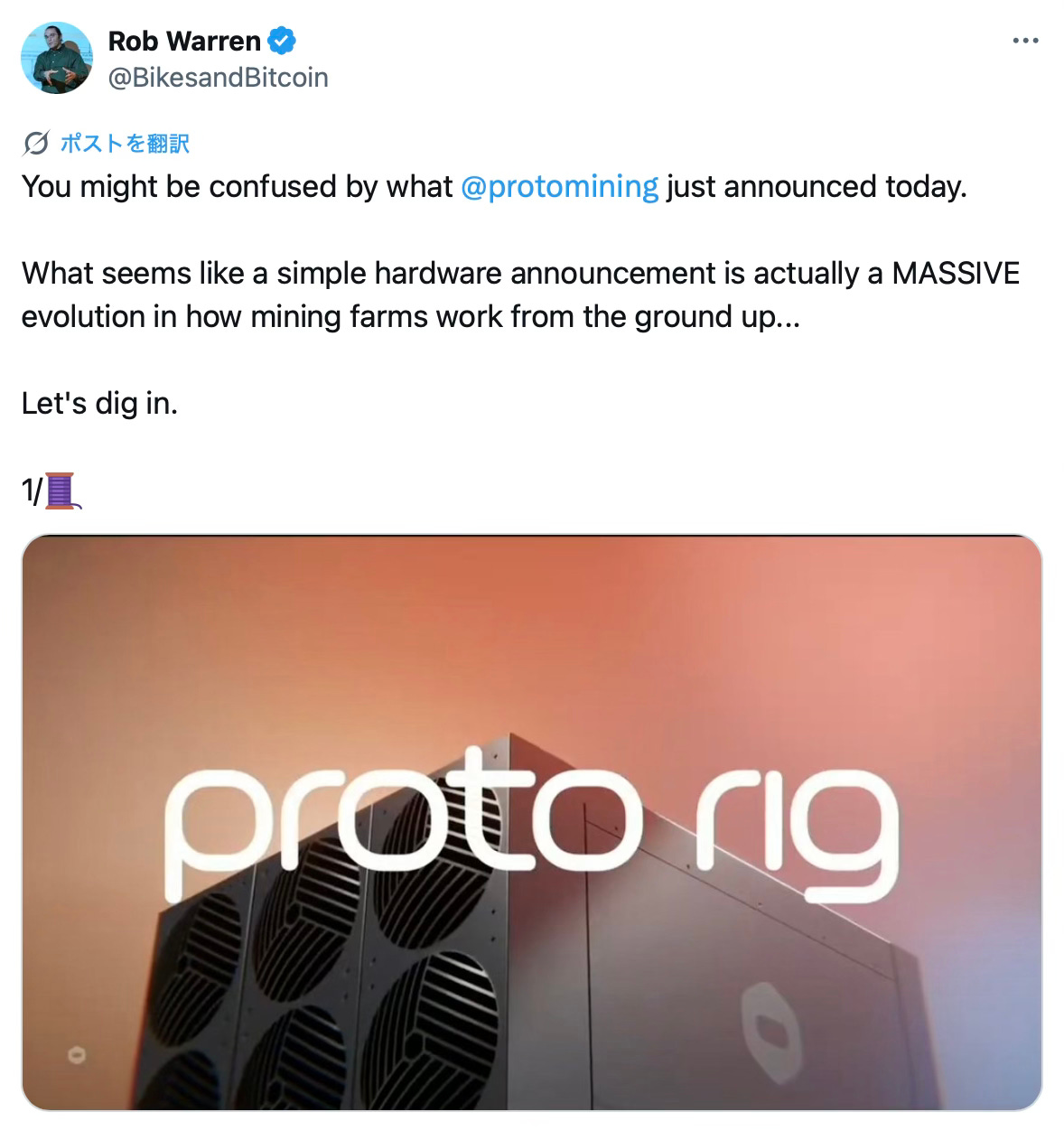Viewport: 1064px width, 1131px height.
Task: Click the ポストを翻訳 translate post link
Action: (x=125, y=144)
